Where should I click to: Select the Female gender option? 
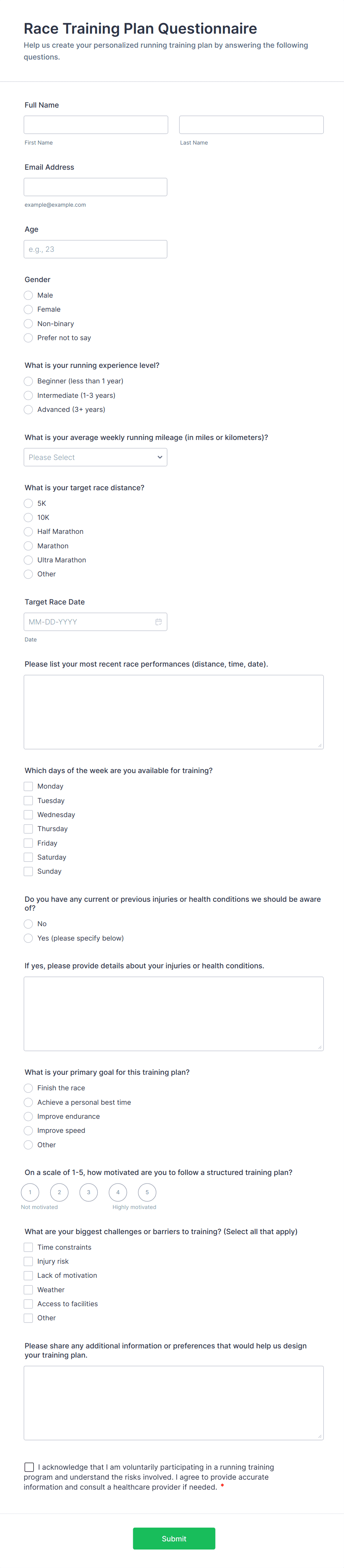point(28,309)
